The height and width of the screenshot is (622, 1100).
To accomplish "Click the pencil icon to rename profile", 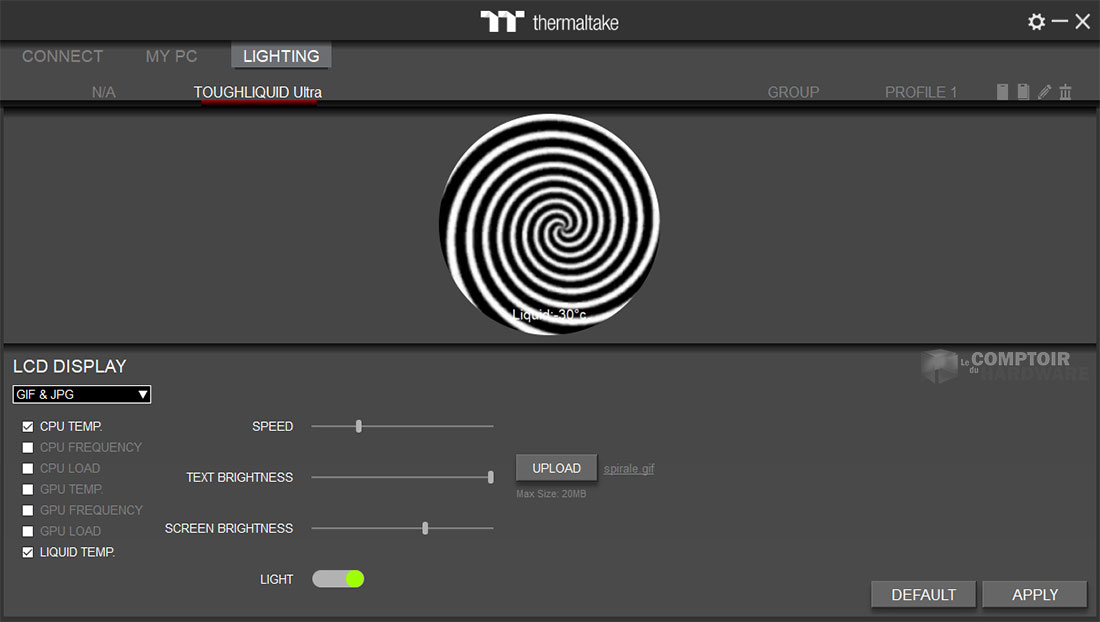I will (x=1044, y=92).
